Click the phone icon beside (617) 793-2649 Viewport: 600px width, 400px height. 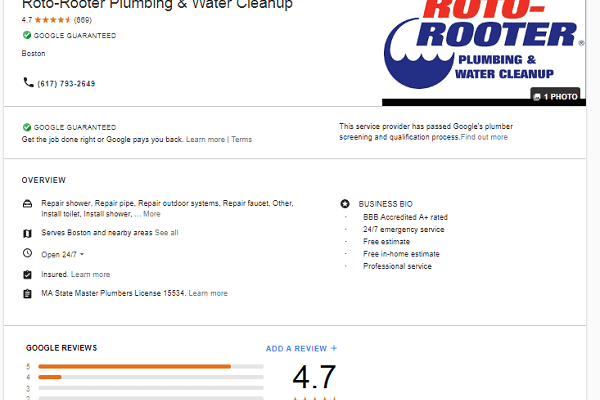pyautogui.click(x=28, y=82)
